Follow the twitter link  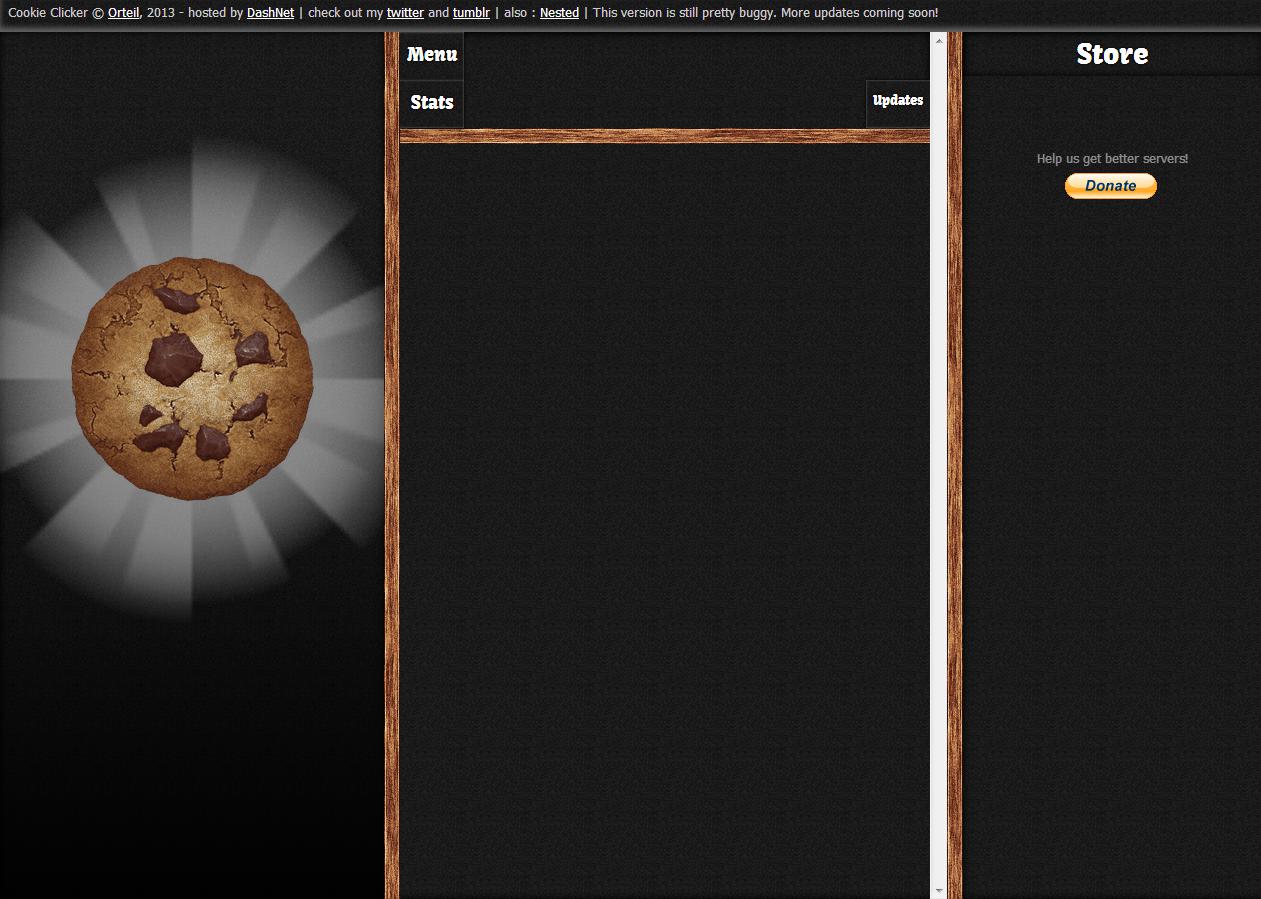tap(405, 13)
